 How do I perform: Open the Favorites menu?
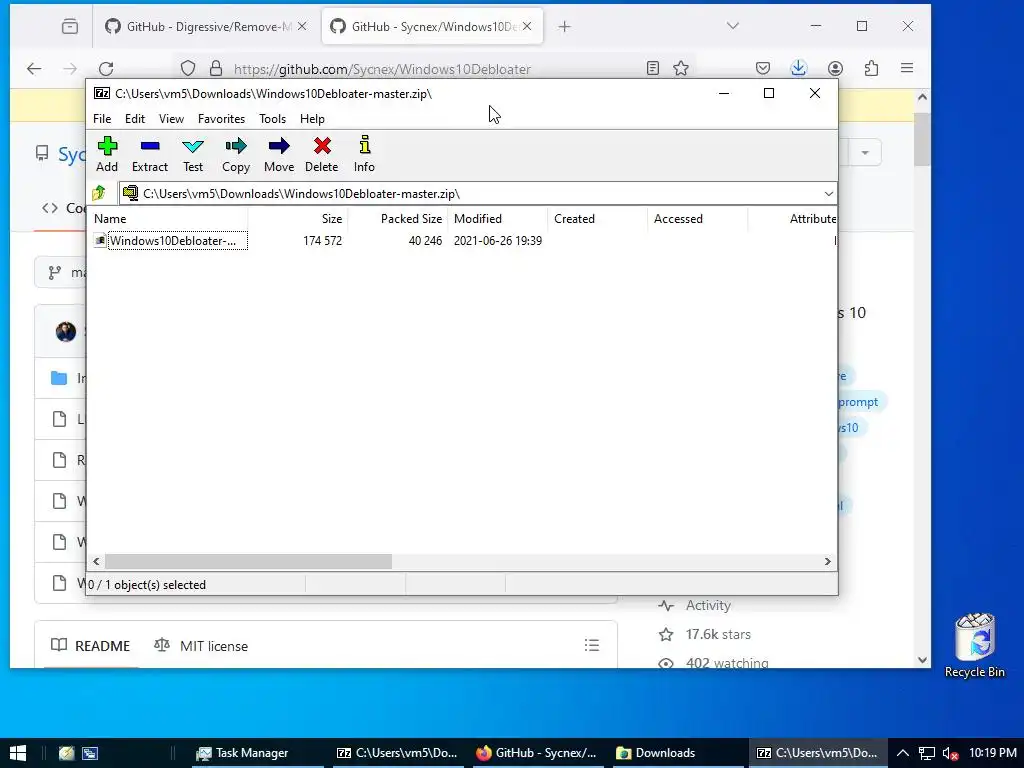(221, 119)
